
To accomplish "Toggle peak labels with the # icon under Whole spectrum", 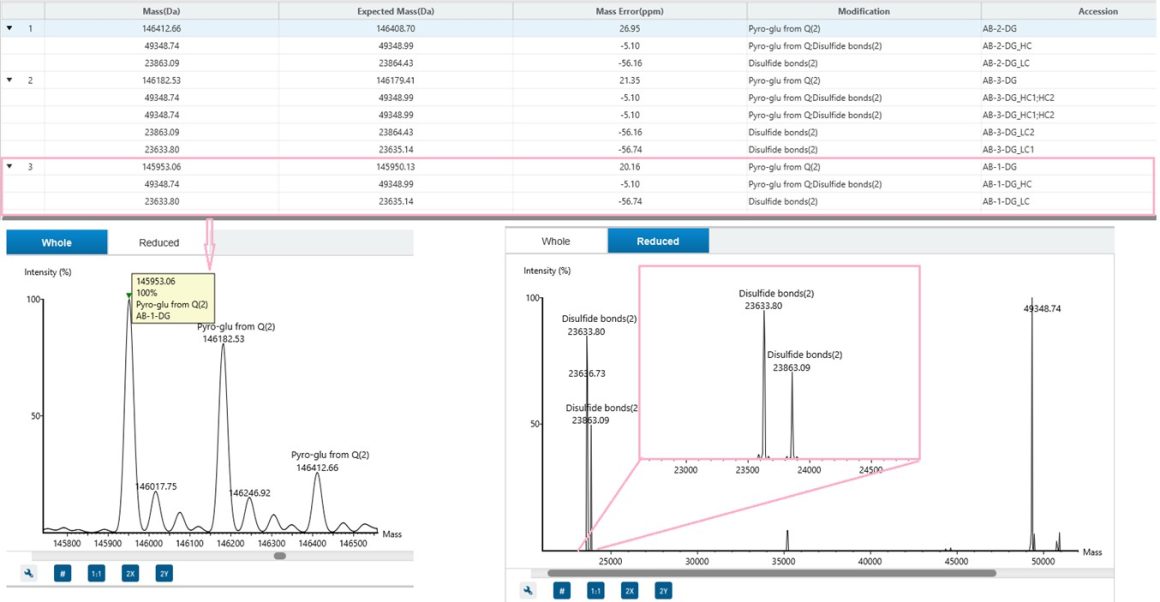I will click(x=62, y=572).
